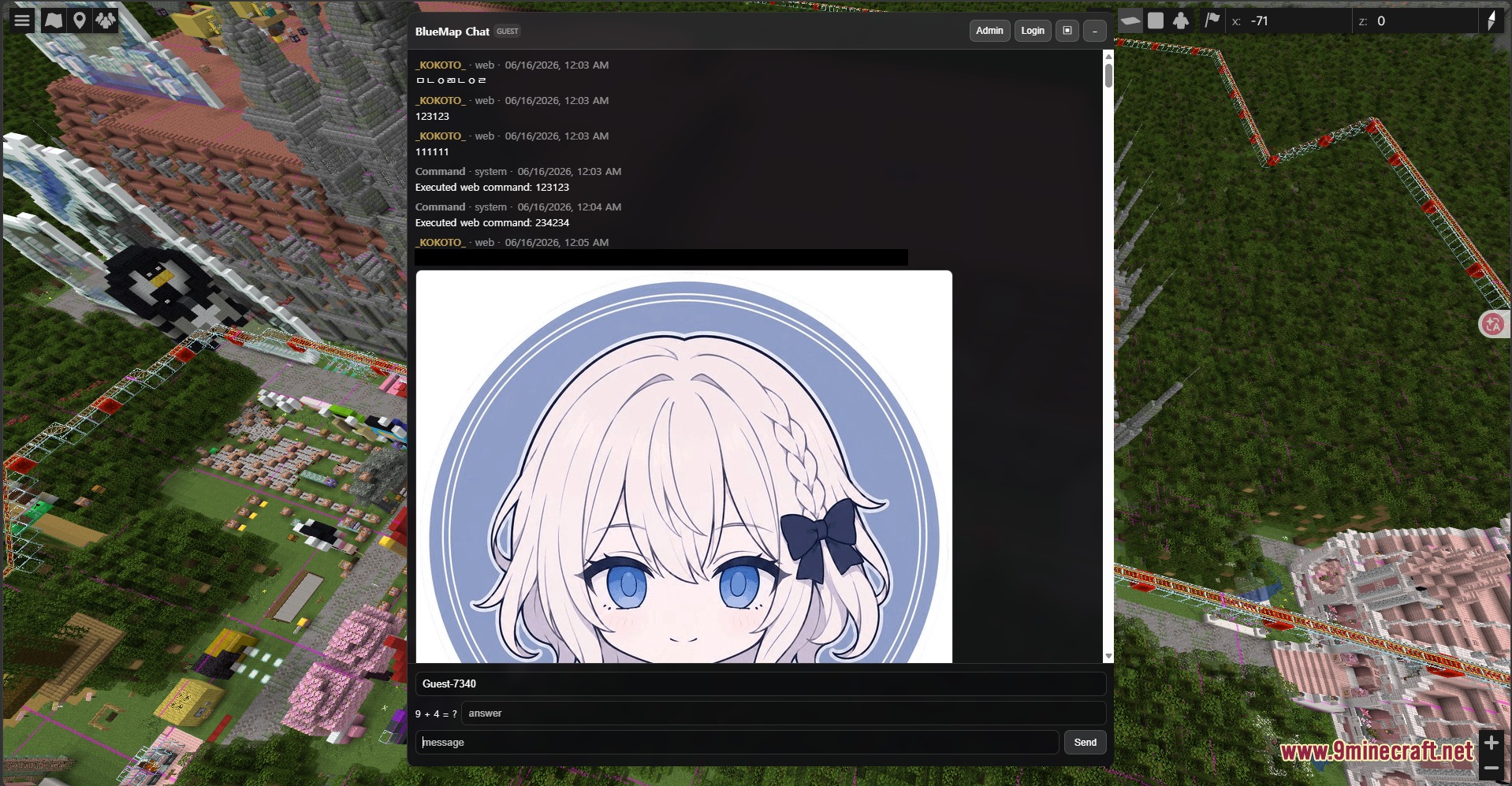The image size is (1512, 786).
Task: Zoom in with the plus button
Action: pyautogui.click(x=1492, y=743)
